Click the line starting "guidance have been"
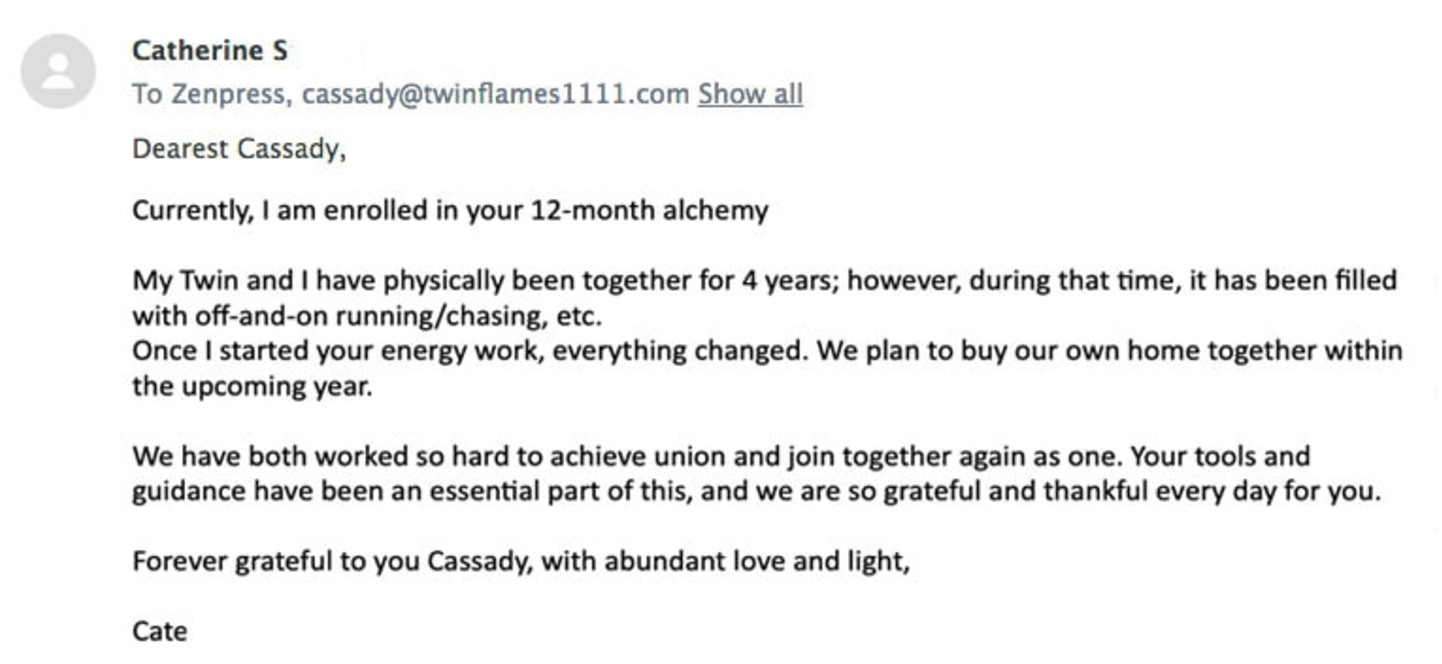The height and width of the screenshot is (664, 1442). pyautogui.click(x=756, y=492)
